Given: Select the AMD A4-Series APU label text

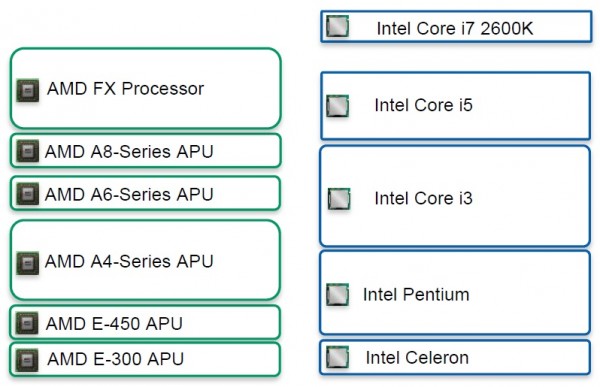Looking at the screenshot, I should pyautogui.click(x=129, y=261).
